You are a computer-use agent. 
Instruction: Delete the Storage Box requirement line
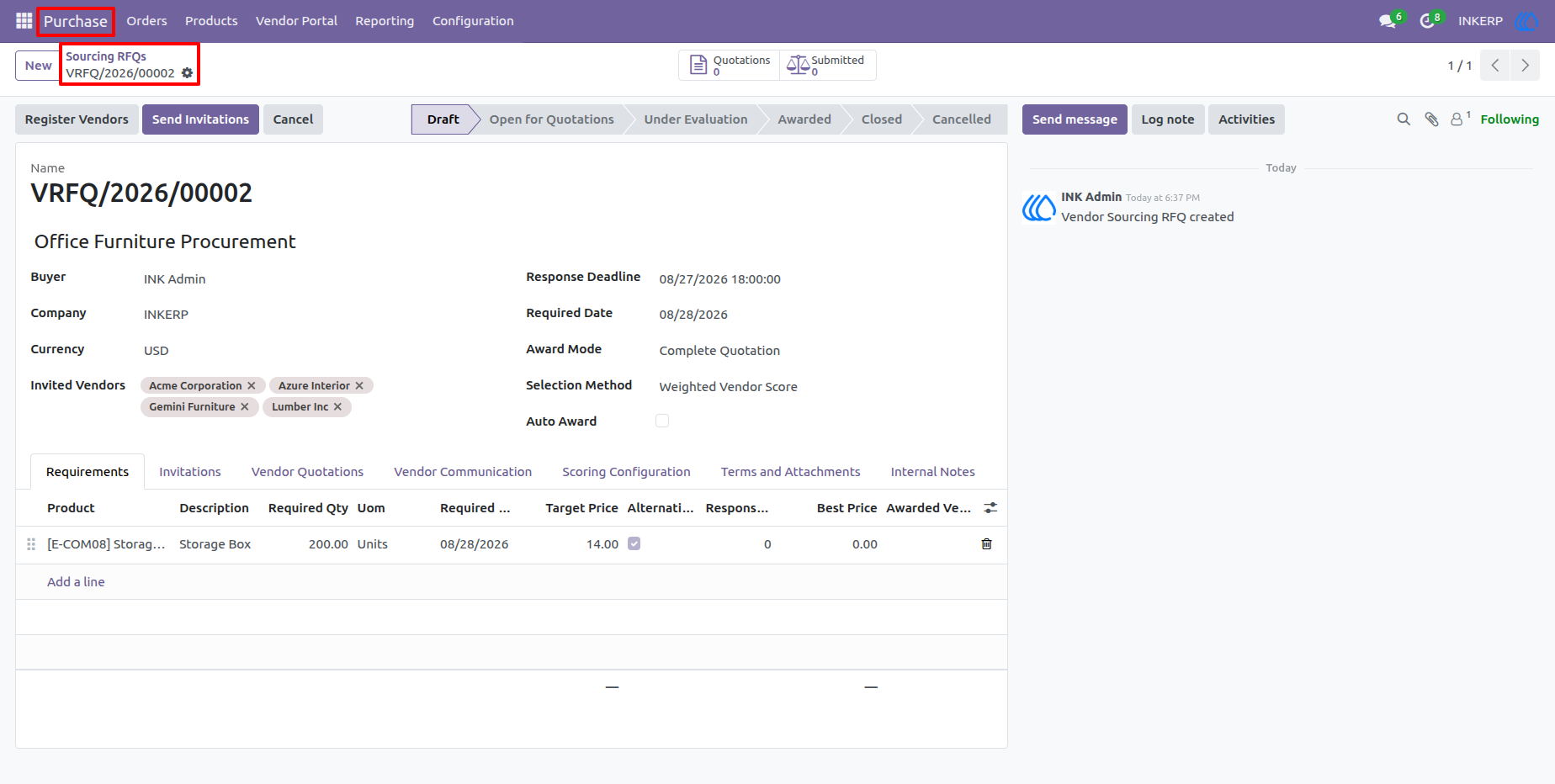tap(986, 544)
